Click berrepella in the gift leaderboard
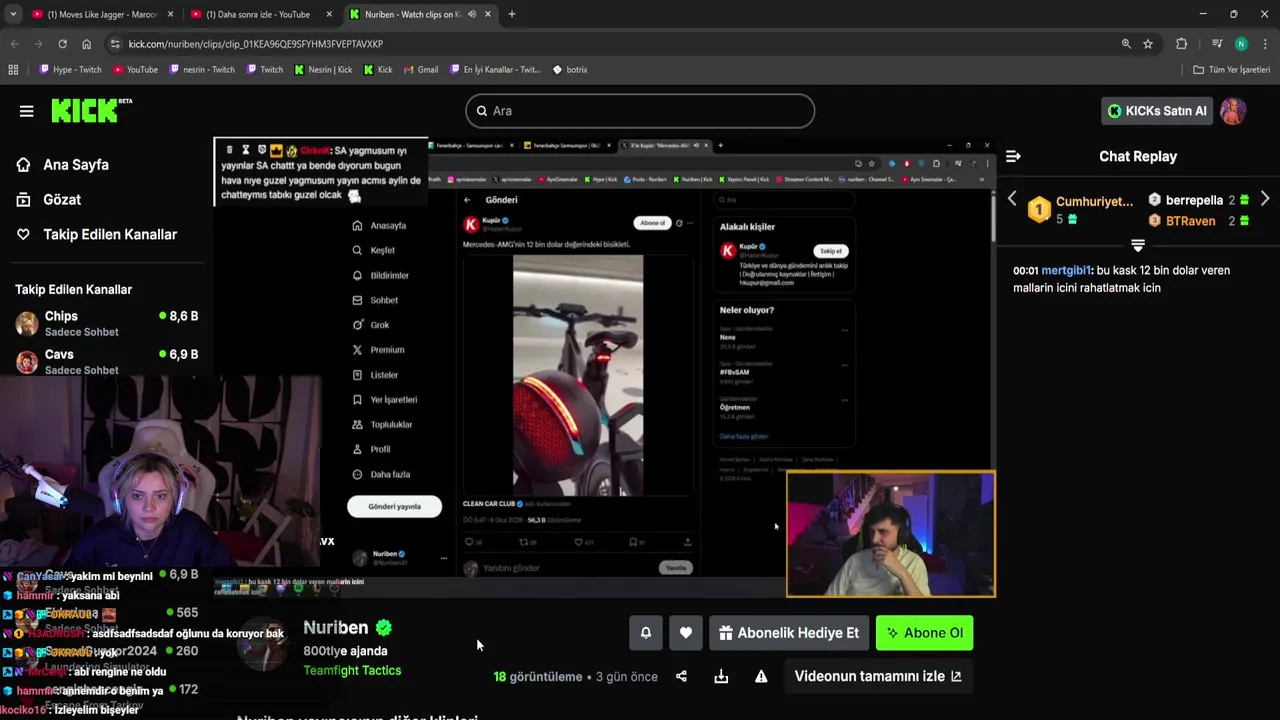1280x720 pixels. pyautogui.click(x=1199, y=200)
